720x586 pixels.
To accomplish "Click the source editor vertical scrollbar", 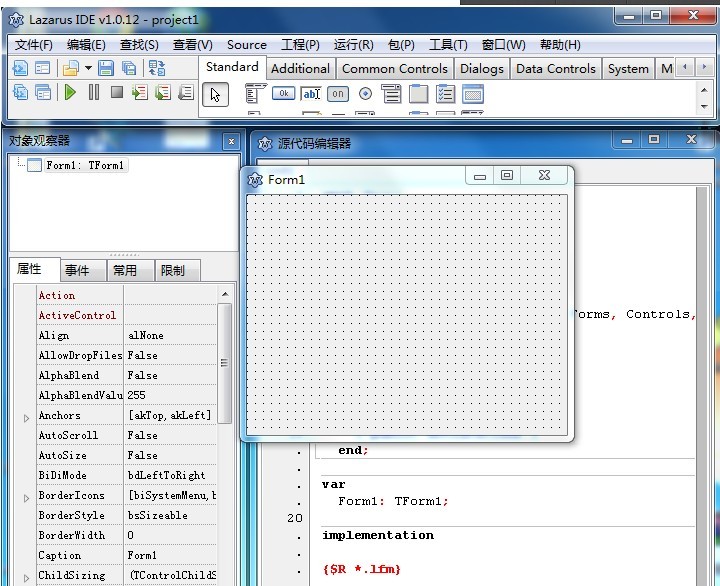I will click(x=701, y=386).
